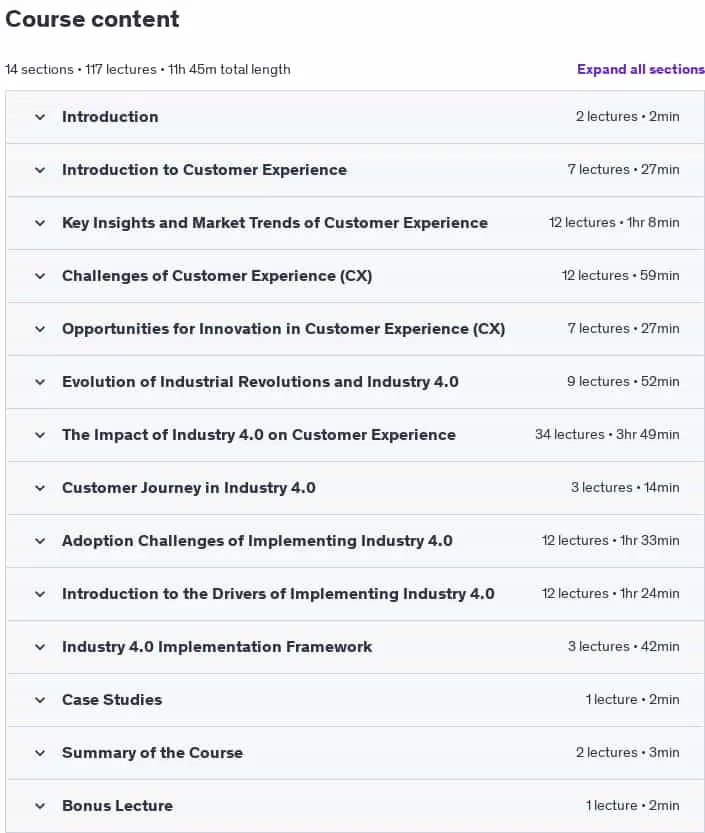The height and width of the screenshot is (833, 705).
Task: Expand Introduction to Customer Experience chevron
Action: pyautogui.click(x=40, y=170)
